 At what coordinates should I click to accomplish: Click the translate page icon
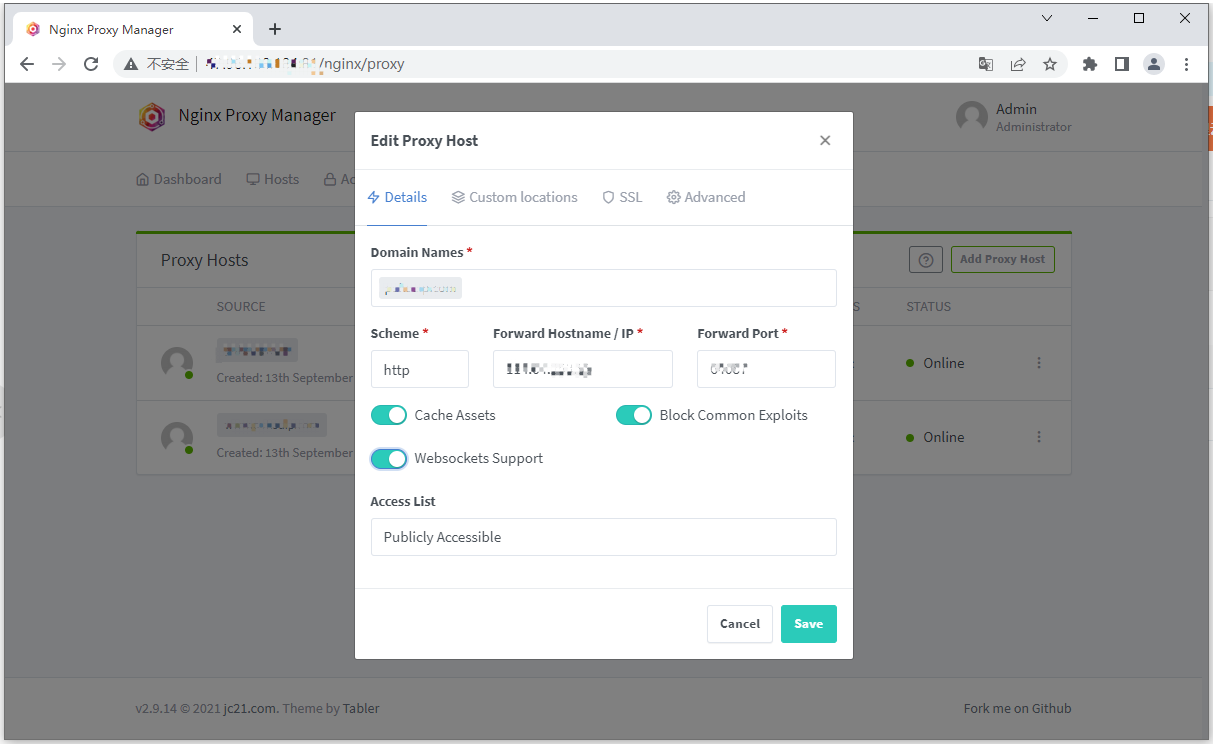pos(986,64)
